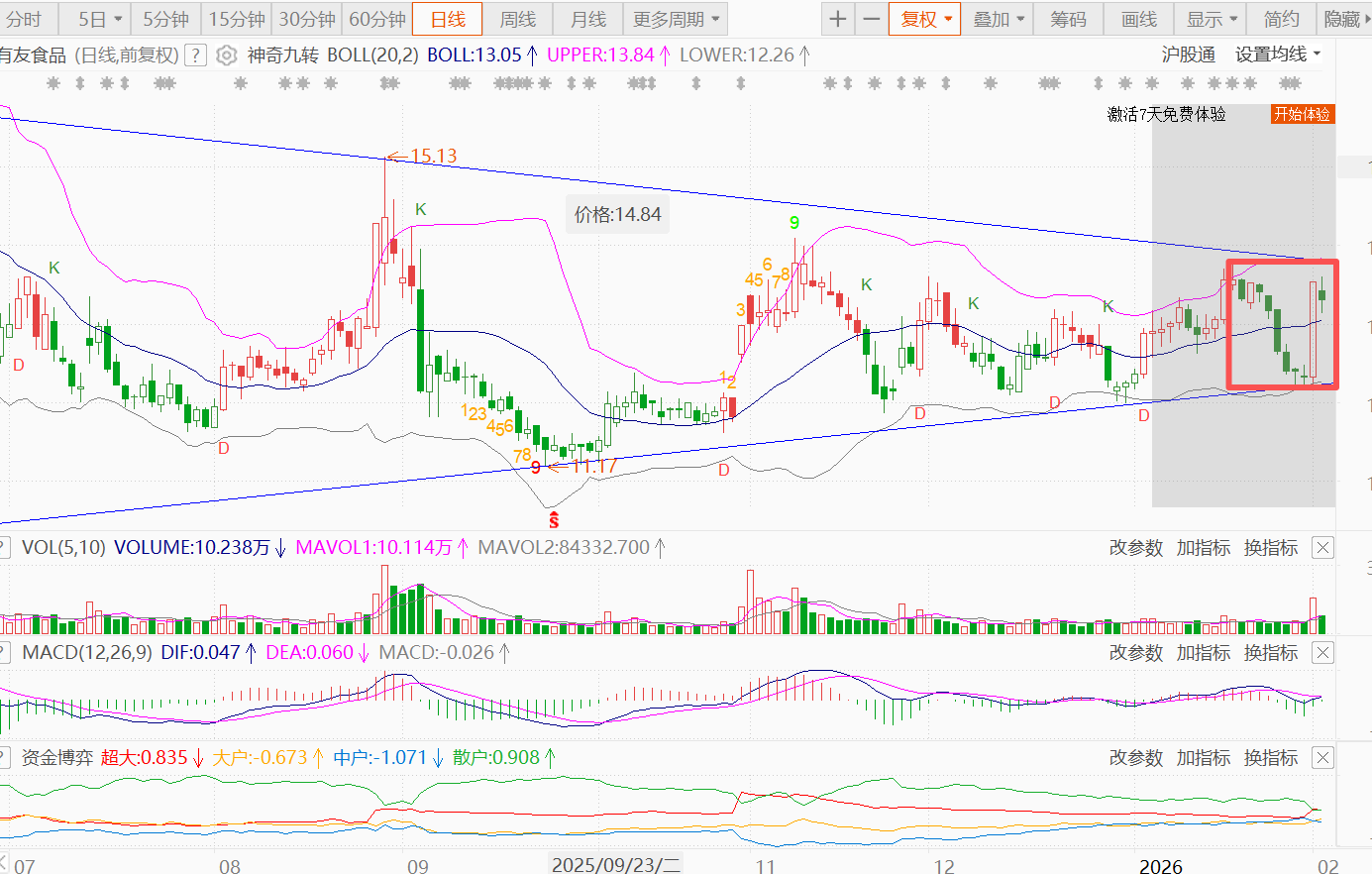Click the LOWER:12.26 Bollinger value
1372x874 pixels.
pyautogui.click(x=737, y=55)
